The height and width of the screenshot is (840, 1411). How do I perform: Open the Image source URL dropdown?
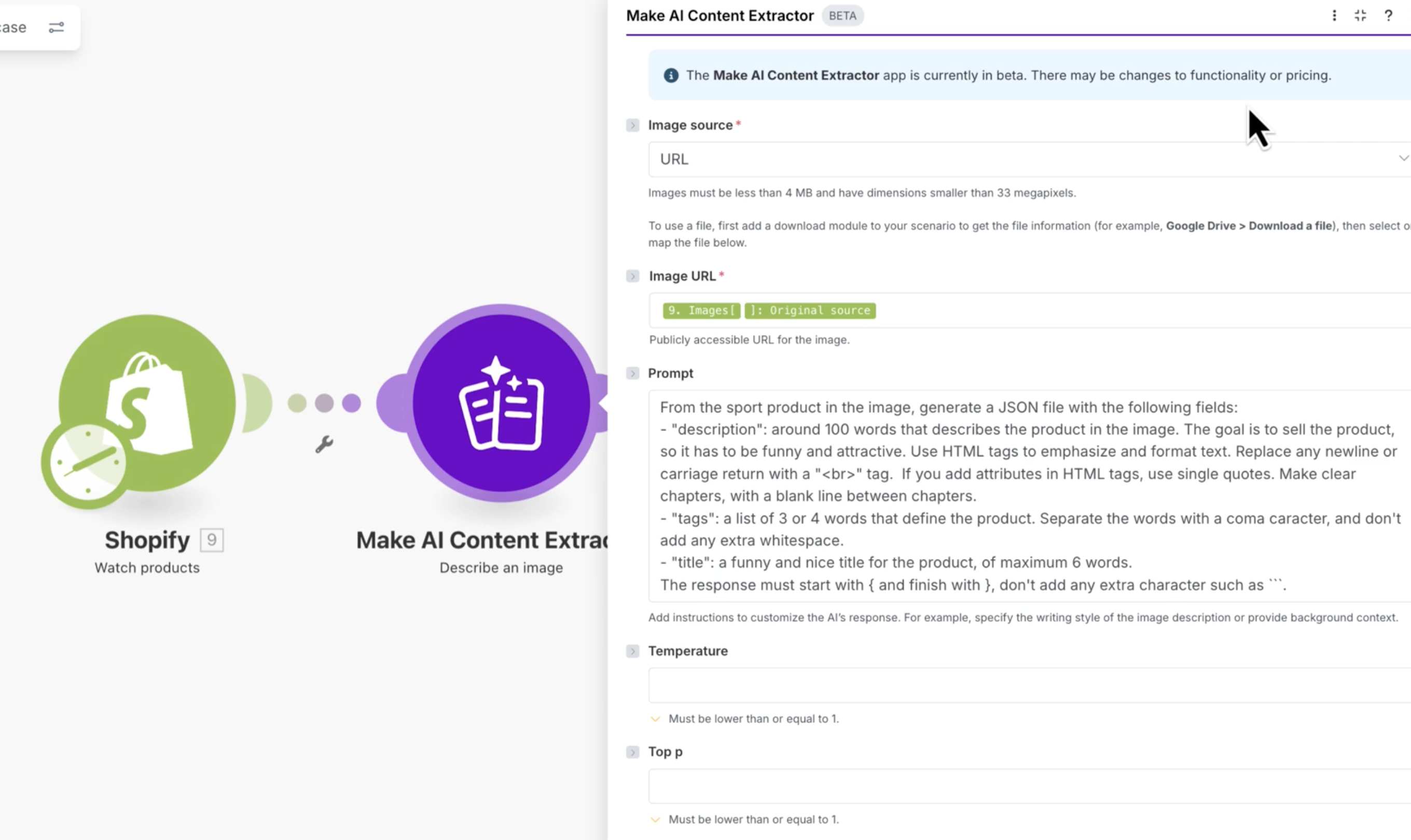coord(1029,159)
